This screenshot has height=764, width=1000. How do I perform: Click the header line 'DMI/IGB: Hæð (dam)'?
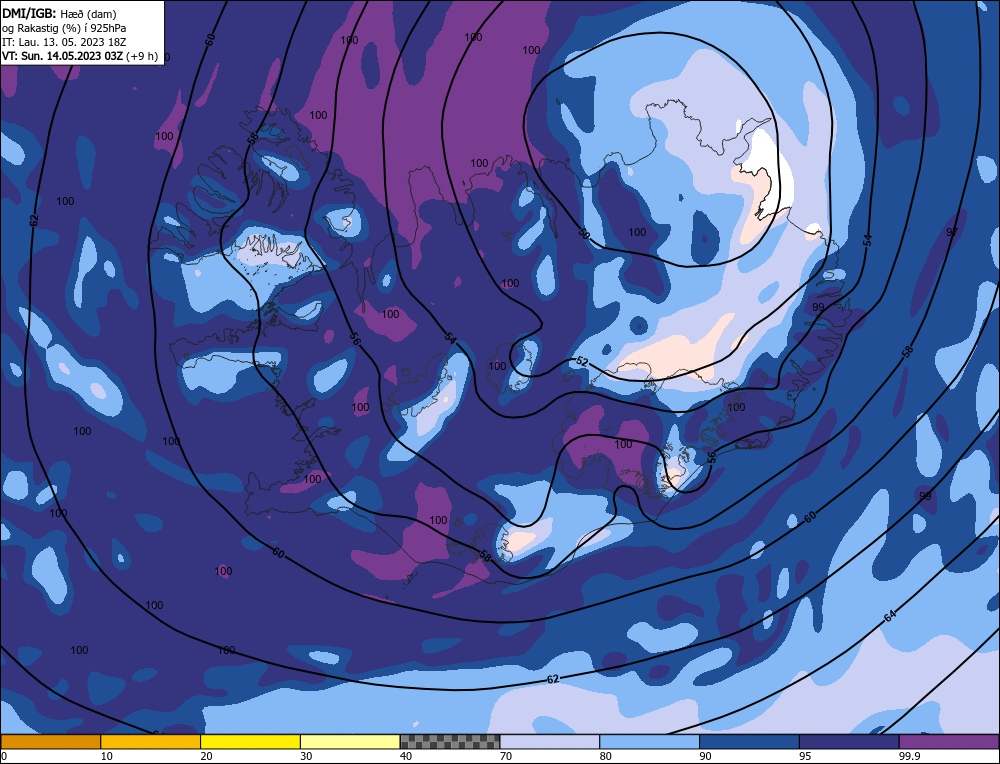click(60, 13)
